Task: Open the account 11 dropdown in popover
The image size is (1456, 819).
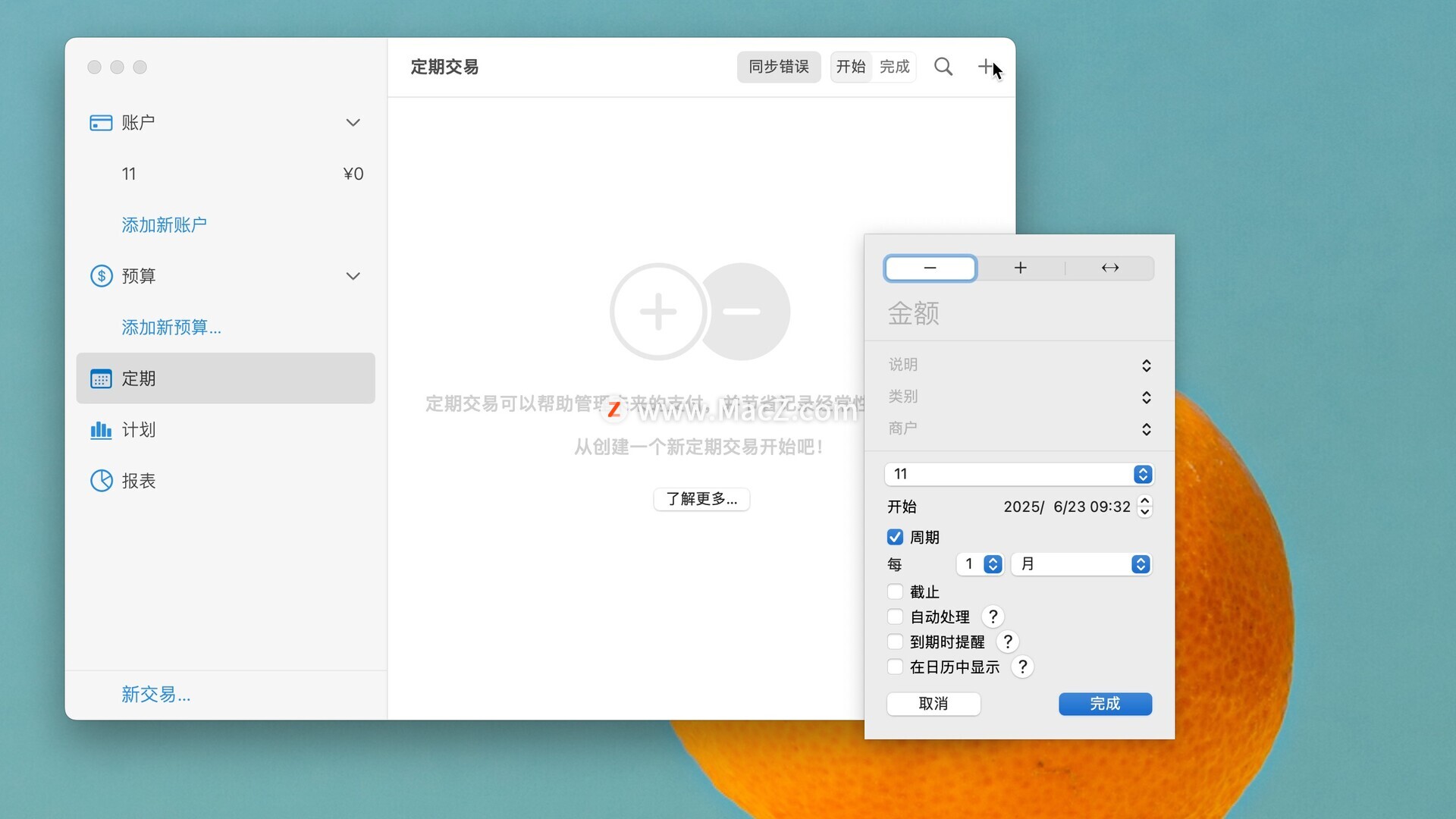Action: point(1019,474)
